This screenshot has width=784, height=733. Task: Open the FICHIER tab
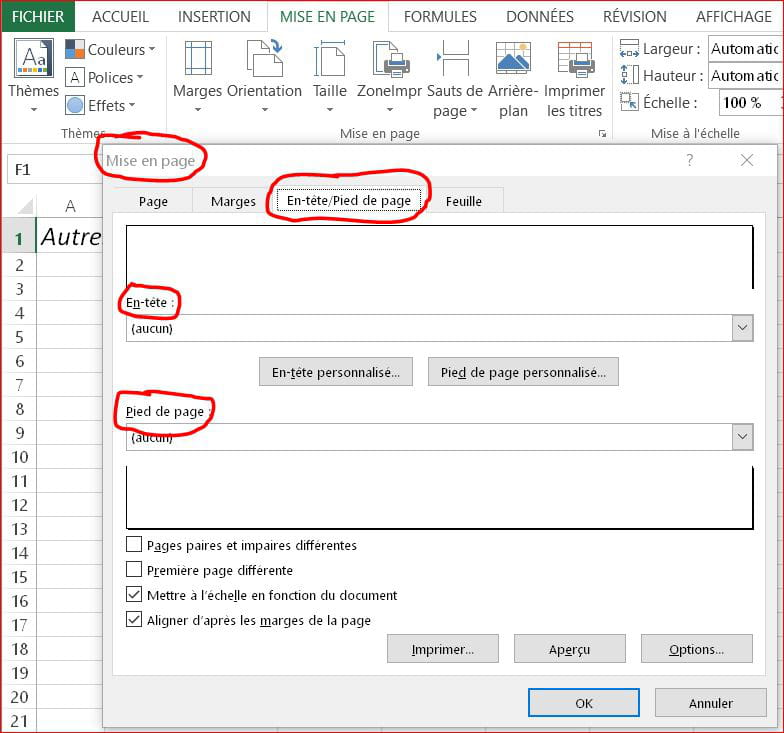[38, 16]
